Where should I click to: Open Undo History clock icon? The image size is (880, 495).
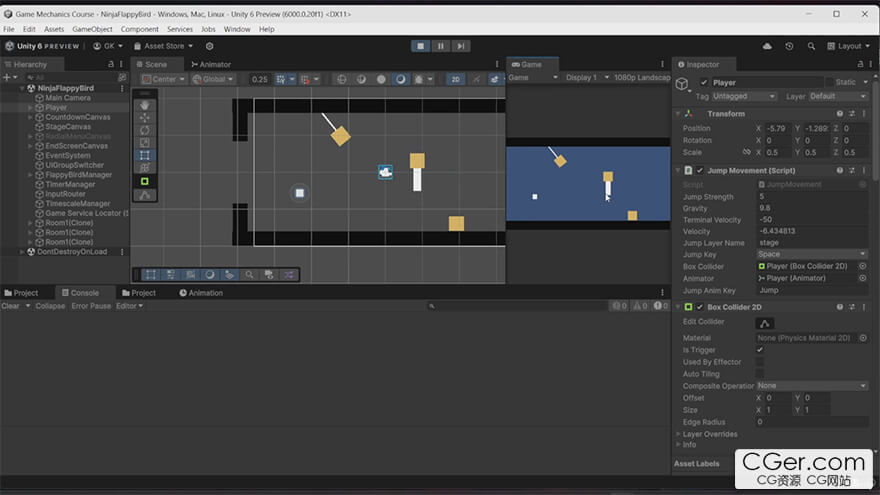click(789, 46)
